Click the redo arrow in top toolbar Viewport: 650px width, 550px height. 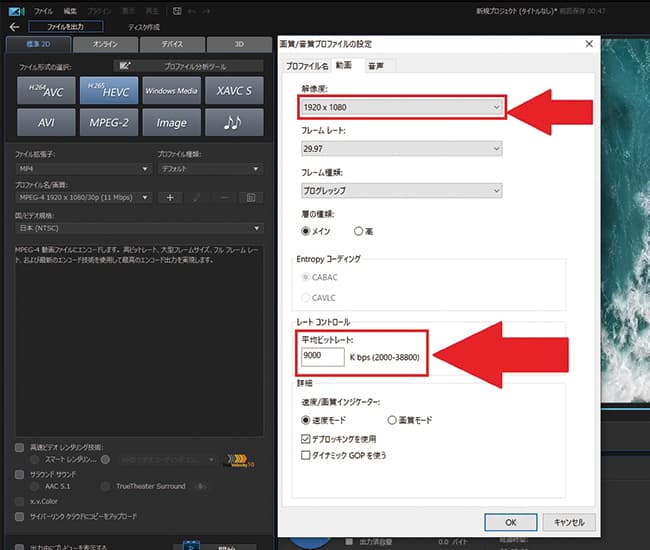tap(206, 11)
